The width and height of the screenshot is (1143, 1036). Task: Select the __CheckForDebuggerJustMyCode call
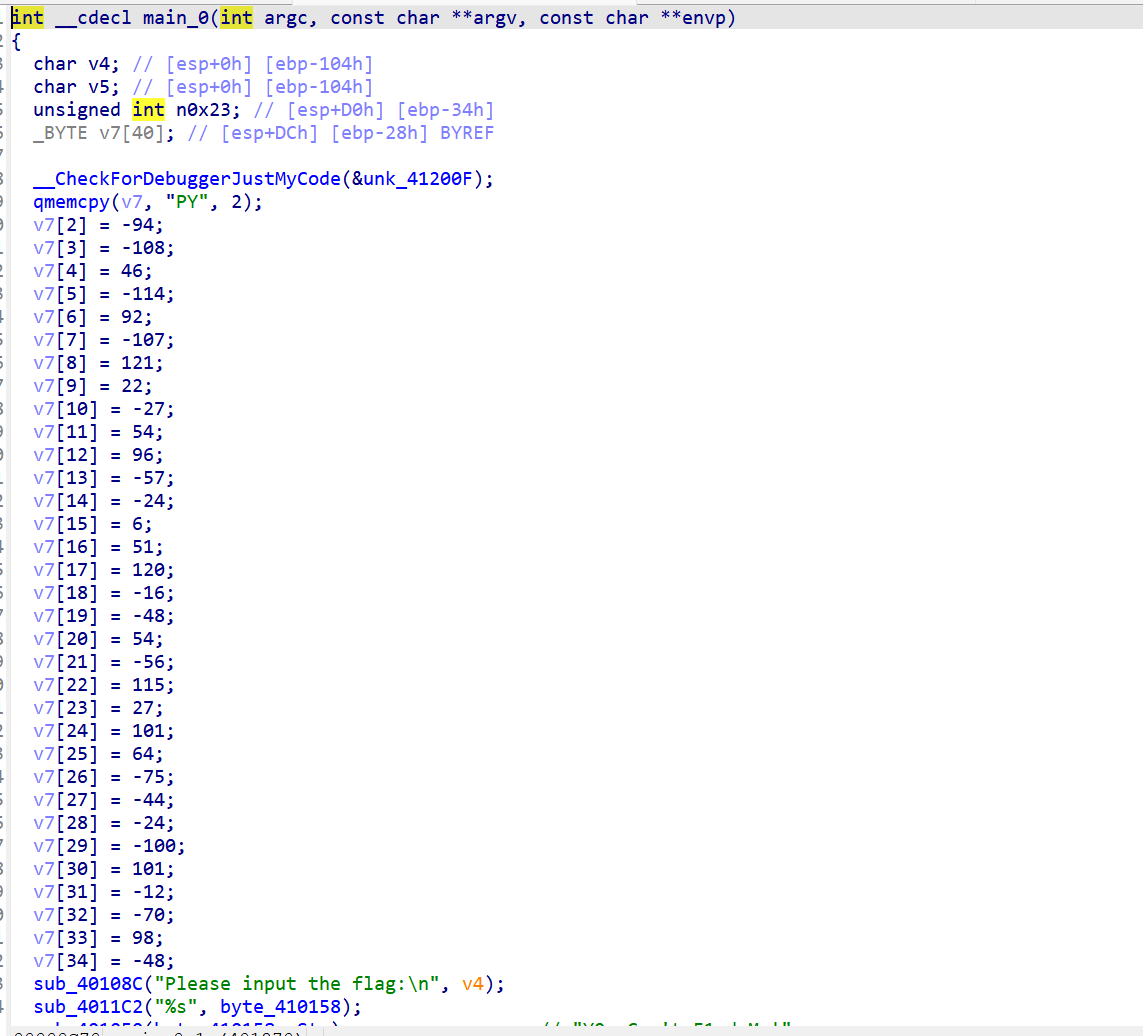[x=187, y=179]
